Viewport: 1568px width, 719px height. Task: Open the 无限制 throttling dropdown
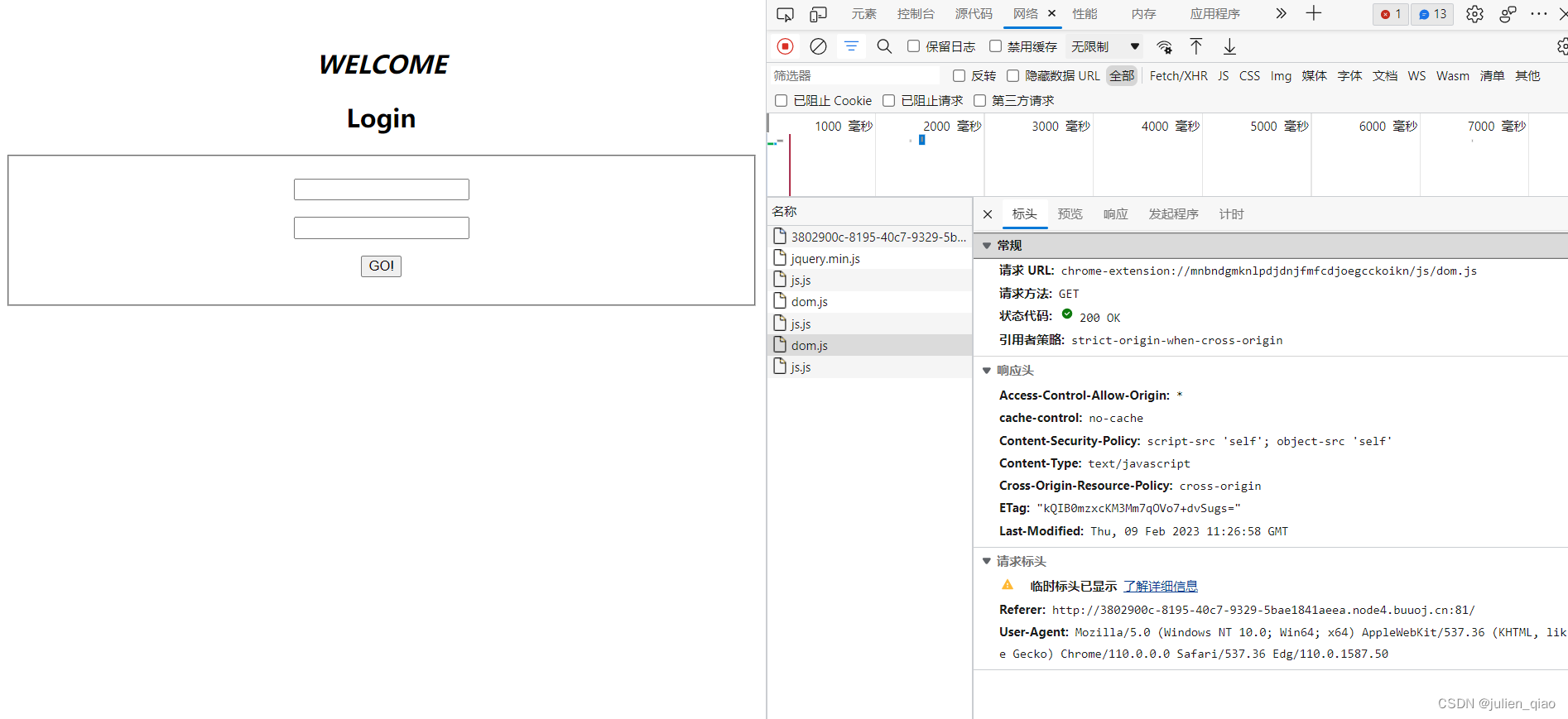pyautogui.click(x=1105, y=46)
